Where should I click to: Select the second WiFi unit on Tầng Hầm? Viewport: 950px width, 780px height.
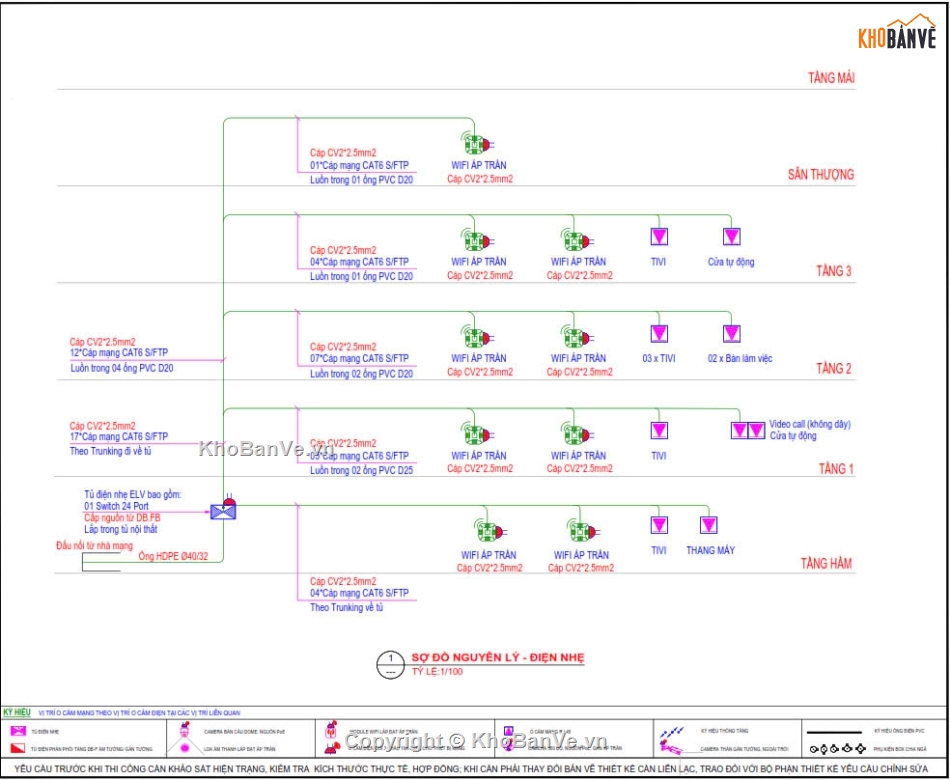coord(581,532)
